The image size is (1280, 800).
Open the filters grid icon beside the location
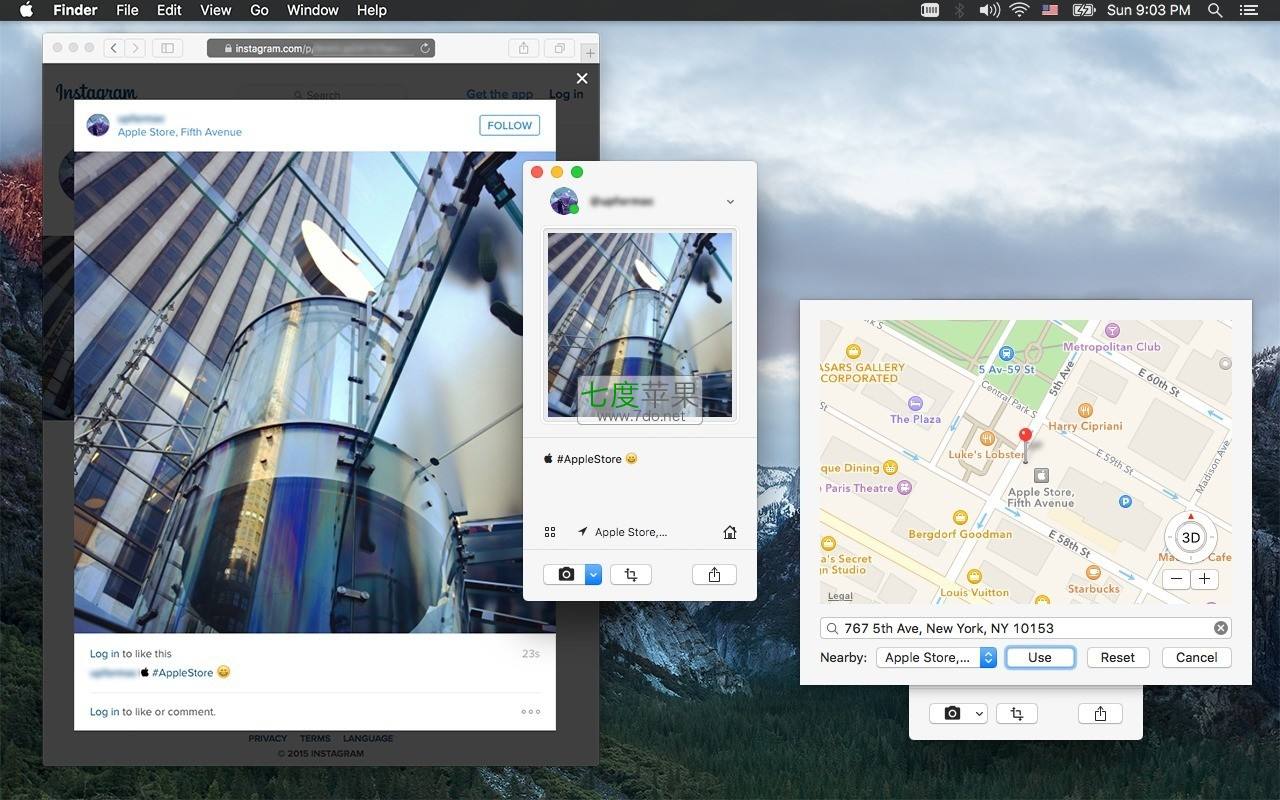click(550, 532)
